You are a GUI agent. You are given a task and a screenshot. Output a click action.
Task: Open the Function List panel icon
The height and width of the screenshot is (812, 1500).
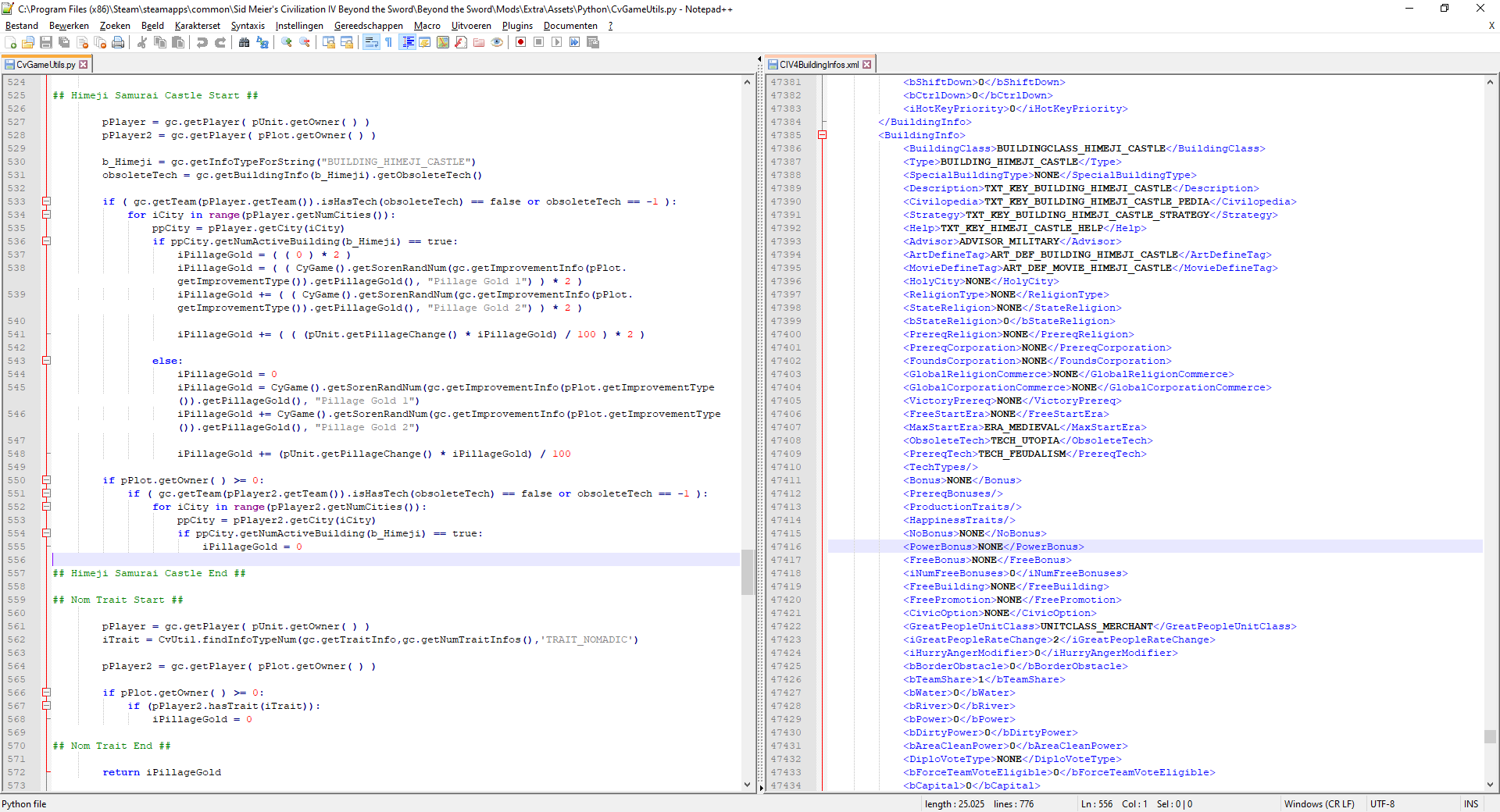[461, 42]
